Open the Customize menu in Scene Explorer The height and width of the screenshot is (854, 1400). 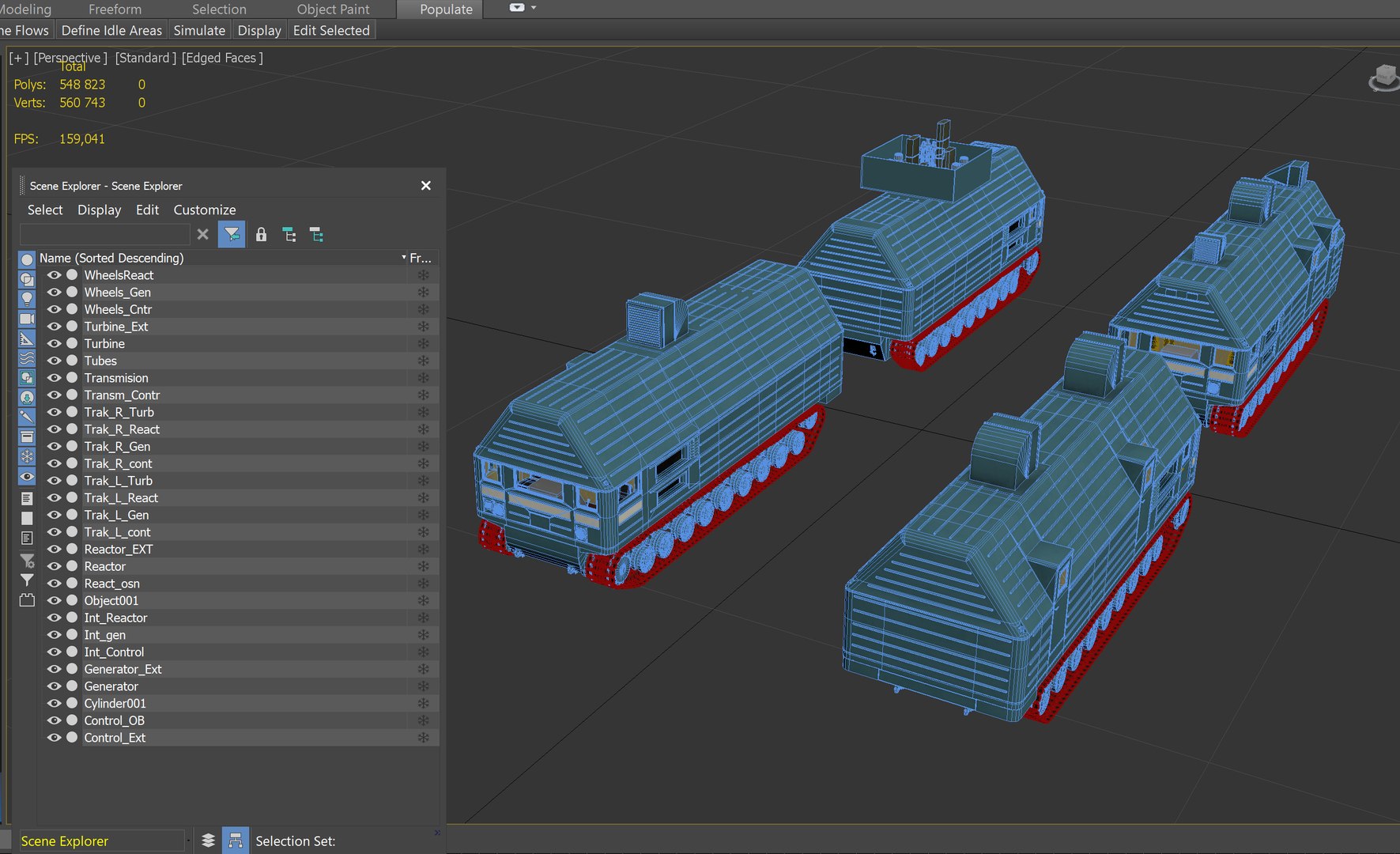tap(205, 210)
